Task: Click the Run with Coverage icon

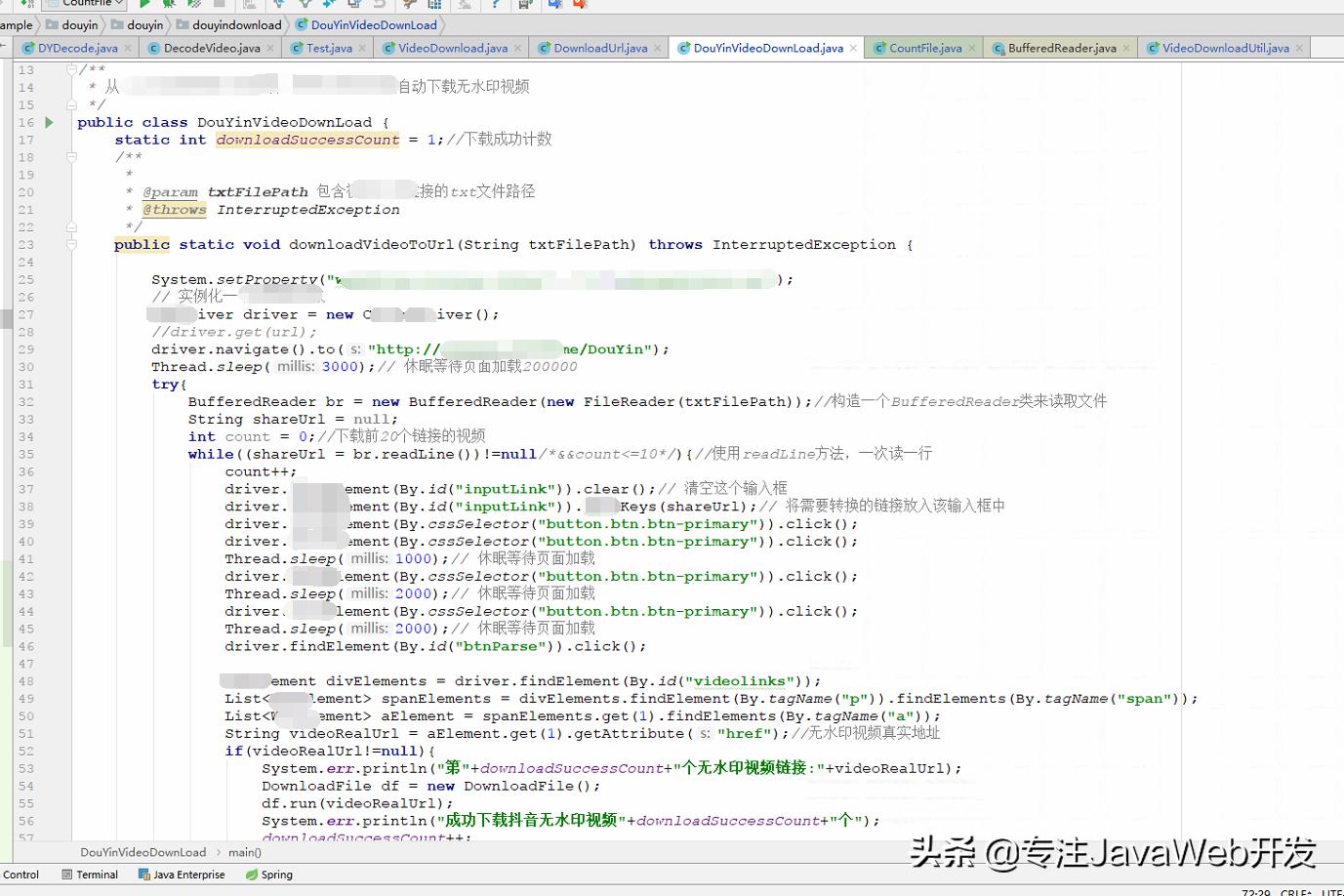Action: point(192,5)
